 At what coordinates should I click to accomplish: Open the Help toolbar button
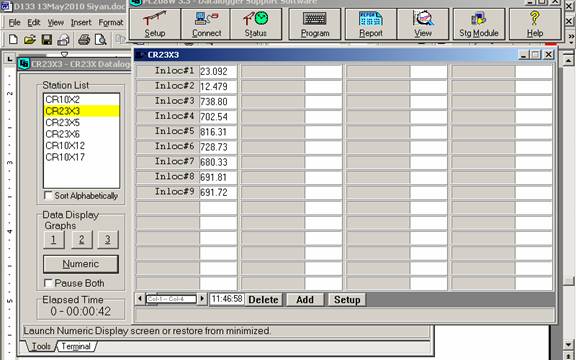[535, 24]
